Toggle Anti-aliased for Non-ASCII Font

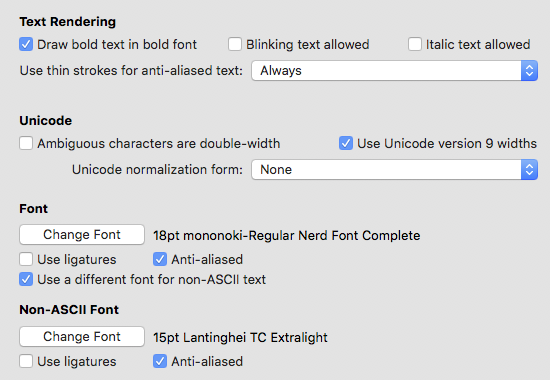[x=160, y=361]
